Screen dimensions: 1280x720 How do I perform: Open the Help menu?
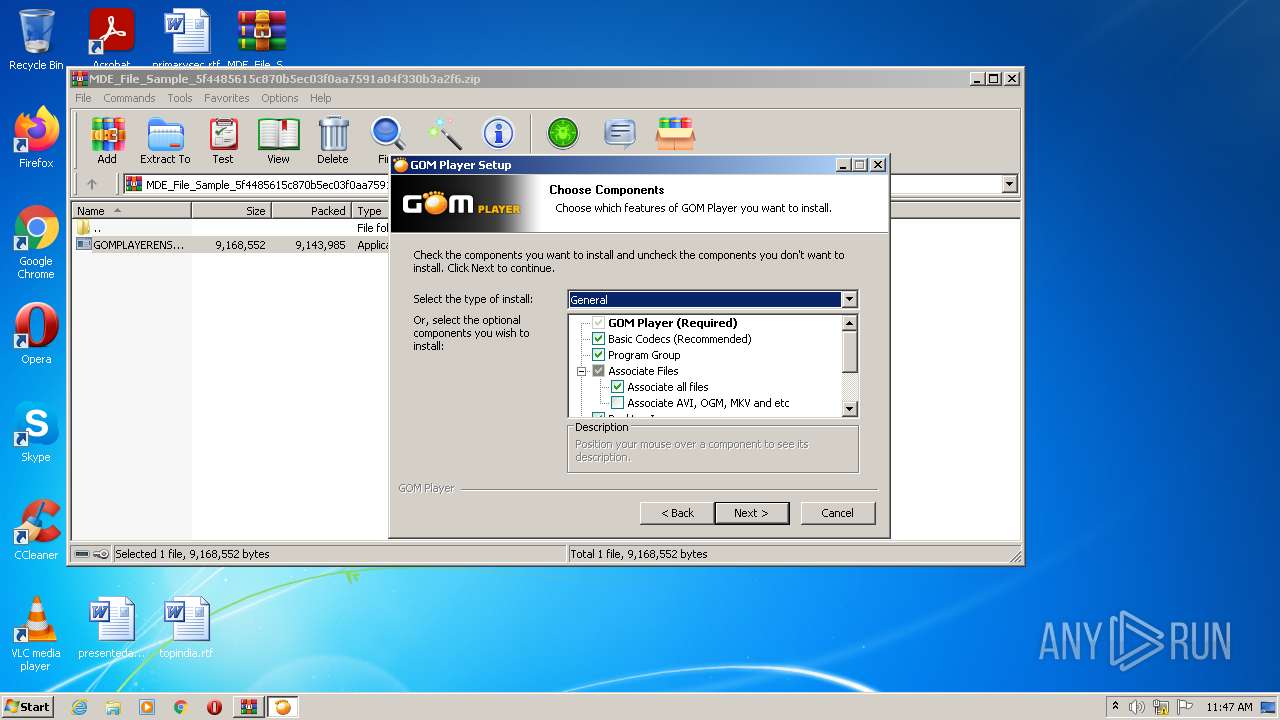click(x=320, y=98)
